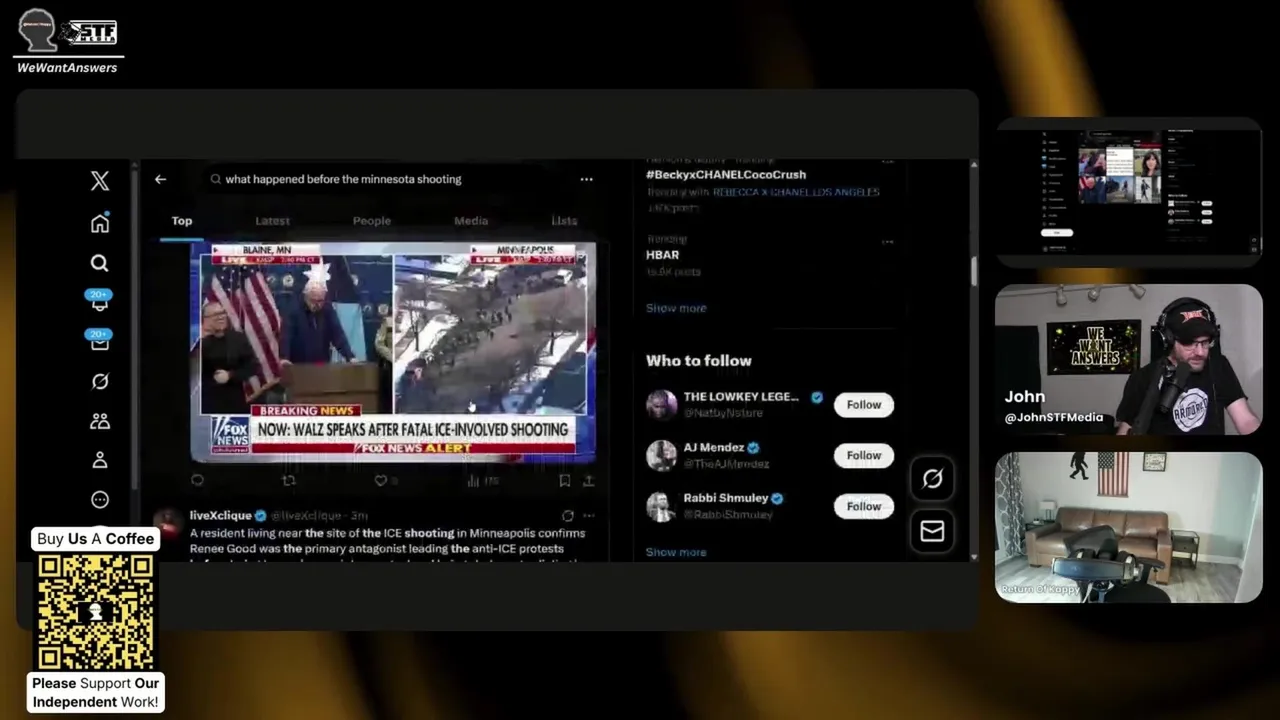Click the Buy Us A Coffee QR code

coord(96,612)
